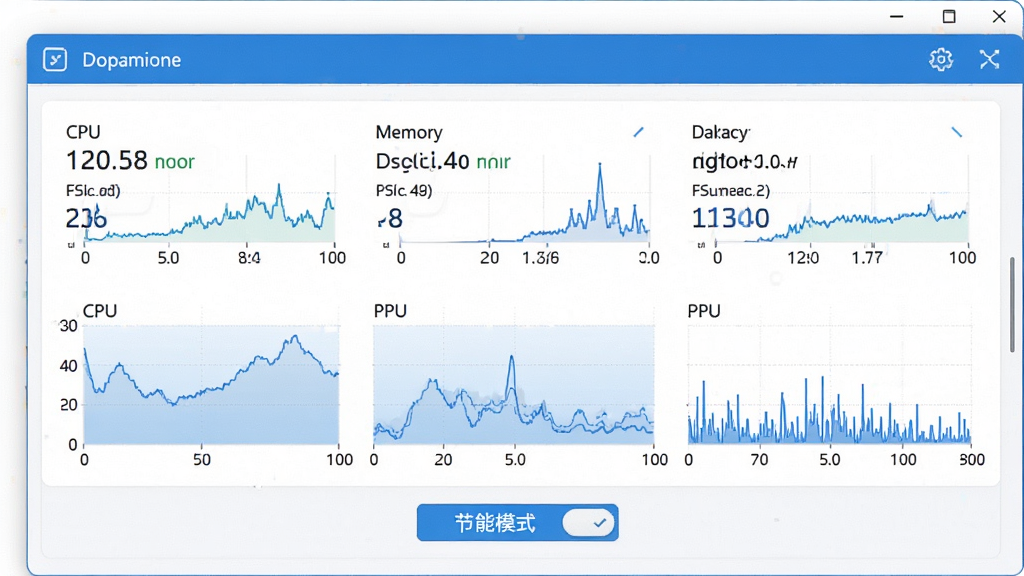Viewport: 1024px width, 576px height.
Task: Click the large CPU area chart at the bottom
Action: coord(211,385)
